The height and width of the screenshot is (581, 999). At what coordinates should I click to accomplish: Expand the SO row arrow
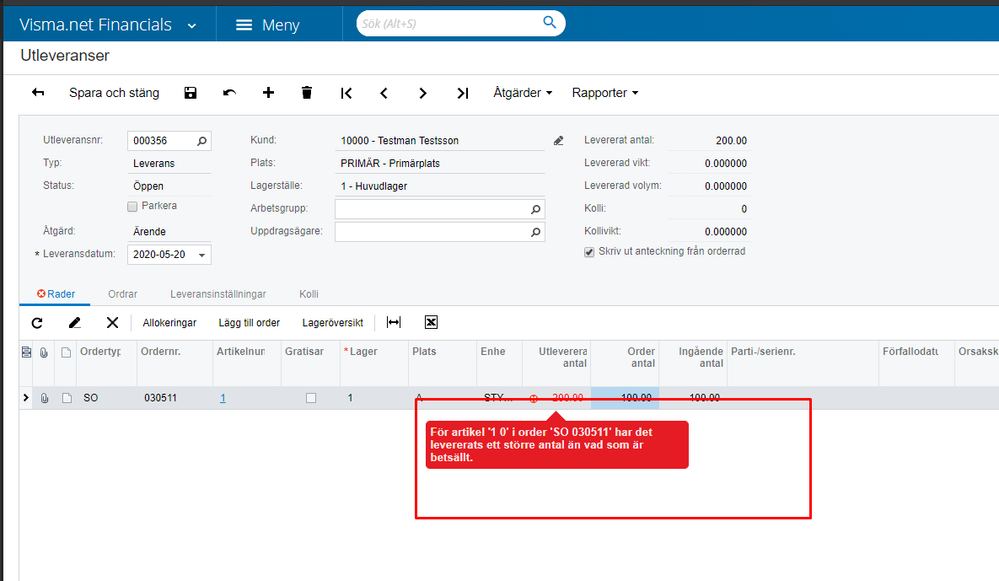click(x=25, y=398)
